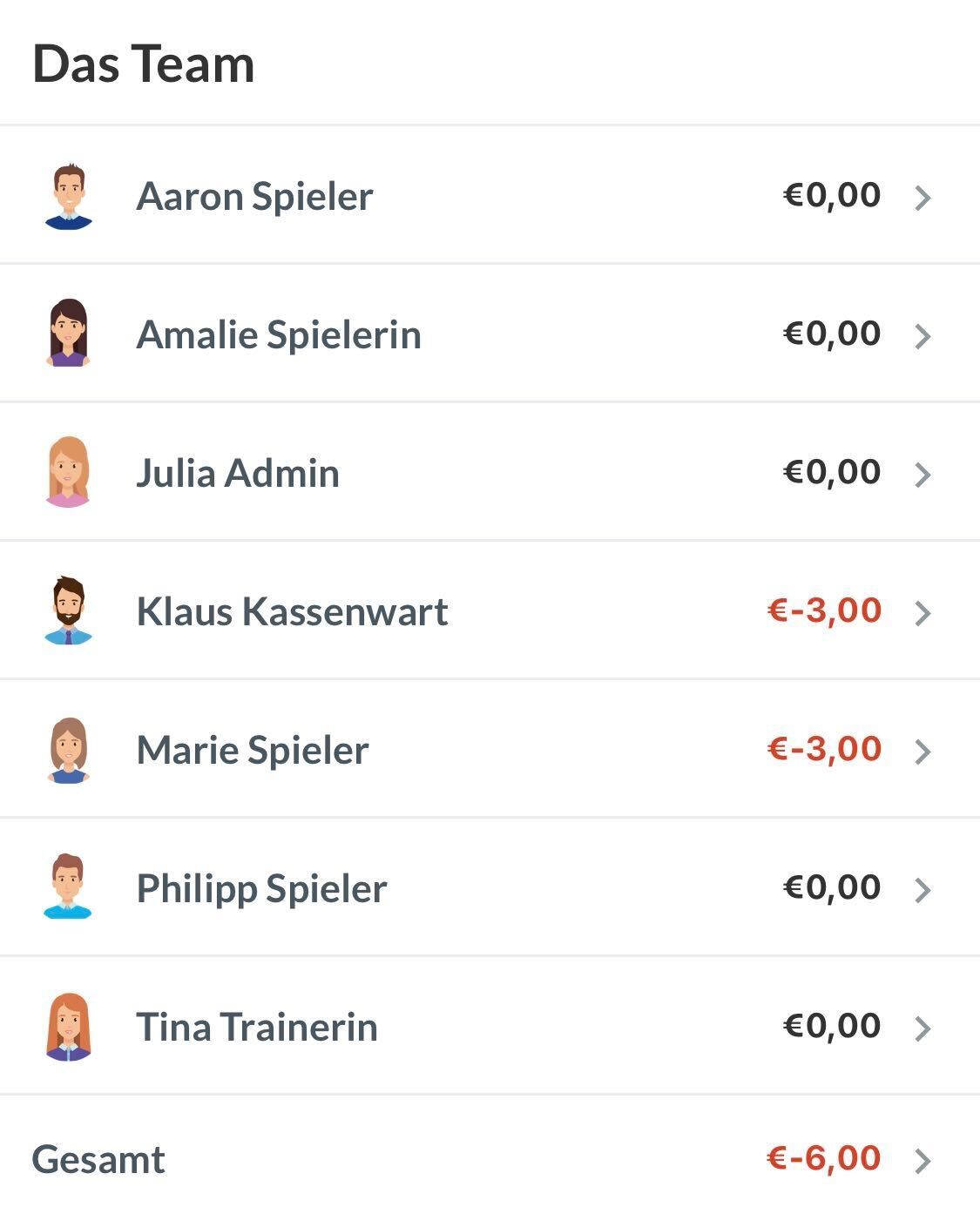Tap chevron next to Tina Trainerin
Screen dimensions: 980x1207
point(923,1028)
